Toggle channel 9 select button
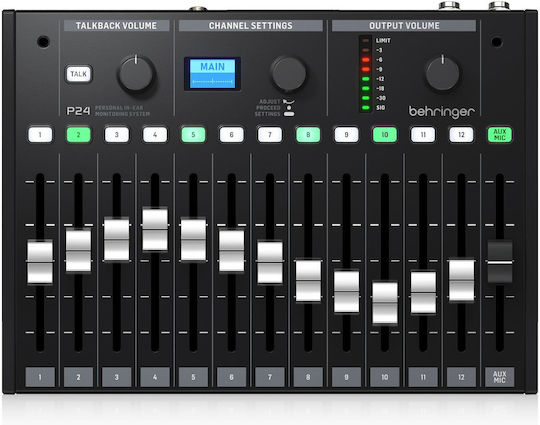Image resolution: width=540 pixels, height=425 pixels. pos(346,134)
